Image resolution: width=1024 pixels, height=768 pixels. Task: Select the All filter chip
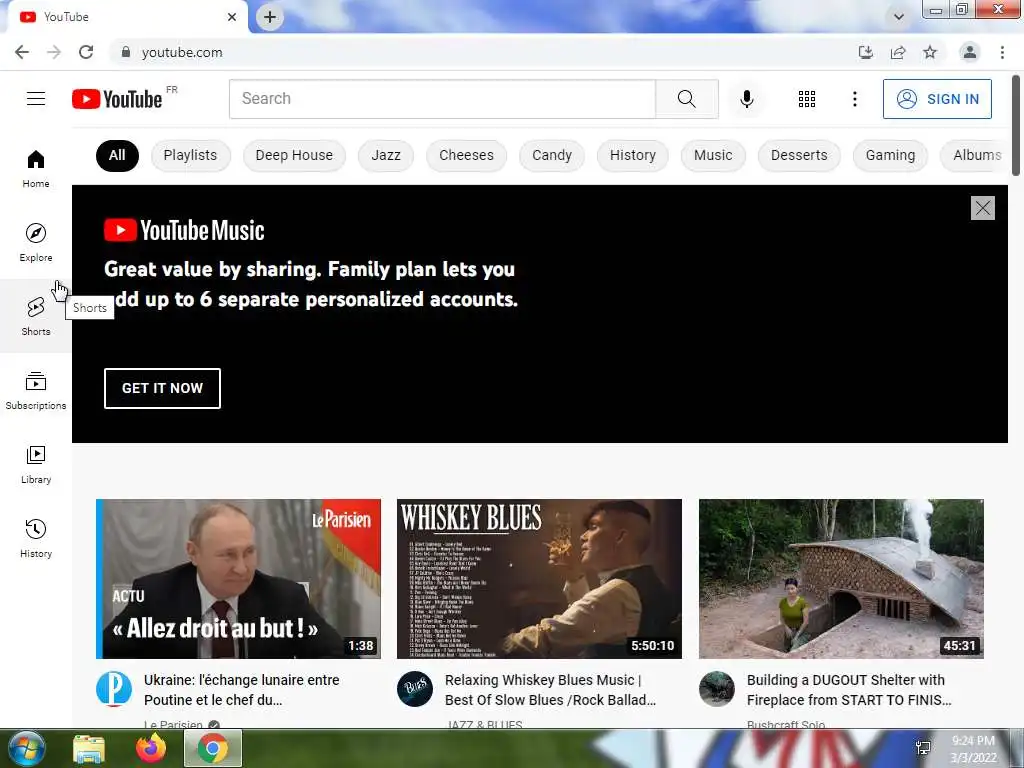point(117,155)
